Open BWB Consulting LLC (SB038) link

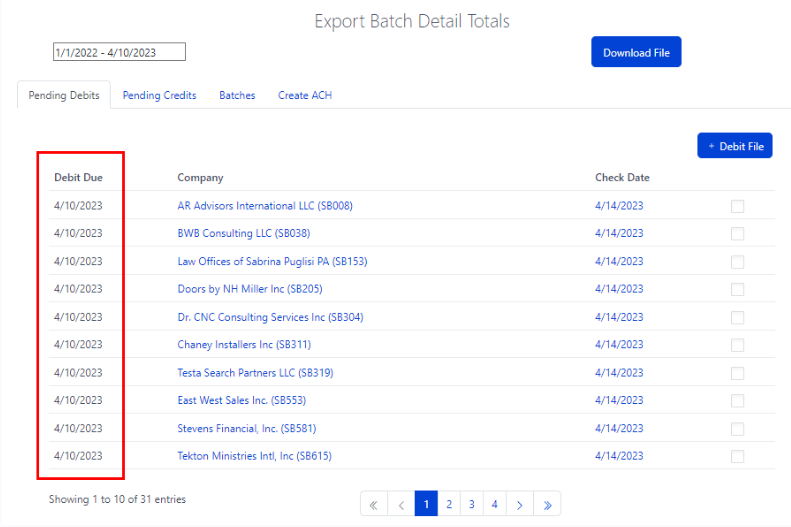point(244,233)
